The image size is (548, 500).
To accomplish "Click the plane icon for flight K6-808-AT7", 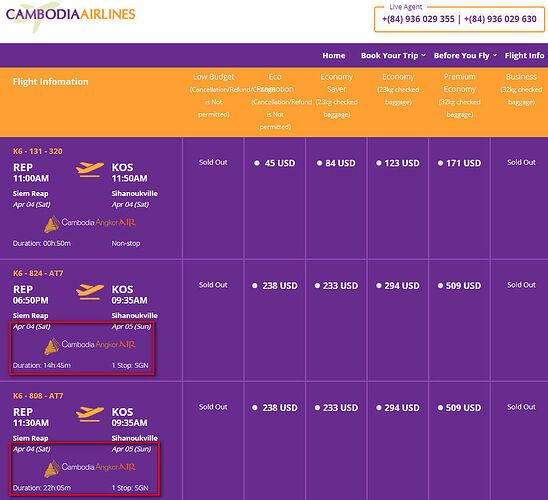I will [x=90, y=414].
